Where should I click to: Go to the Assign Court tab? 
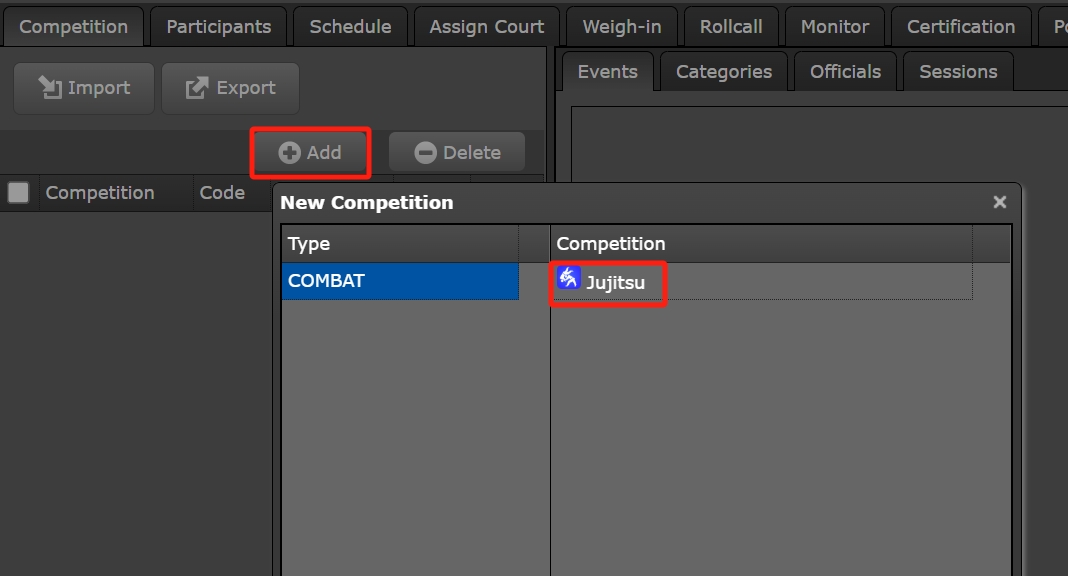pyautogui.click(x=486, y=27)
